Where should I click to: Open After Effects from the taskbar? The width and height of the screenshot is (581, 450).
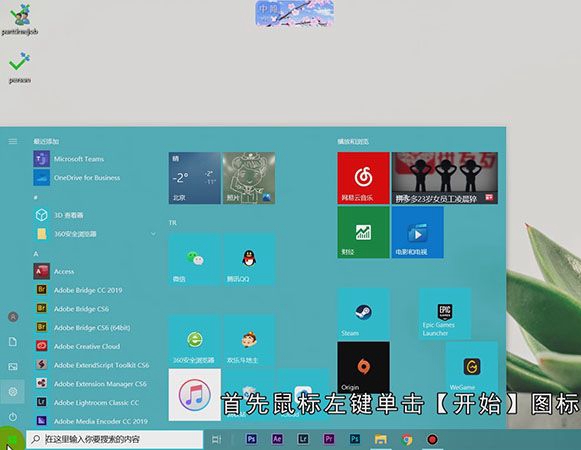pyautogui.click(x=277, y=439)
